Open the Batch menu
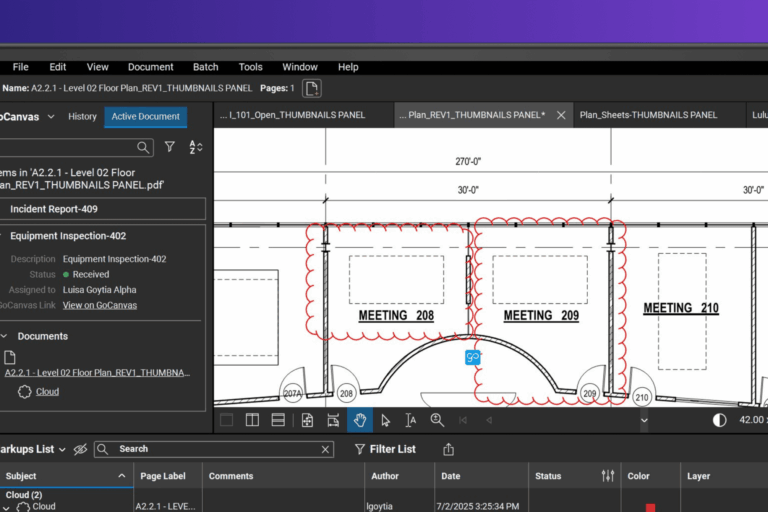The image size is (768, 512). click(205, 67)
